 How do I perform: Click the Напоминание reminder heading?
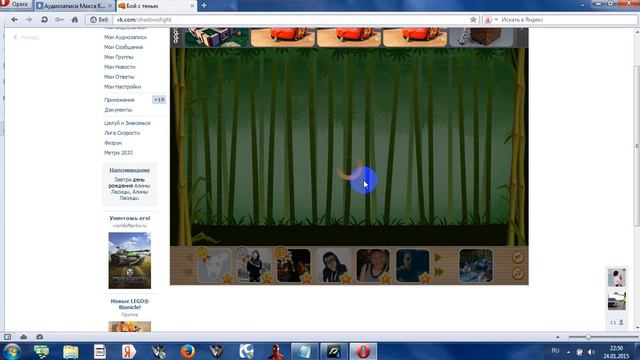[129, 170]
